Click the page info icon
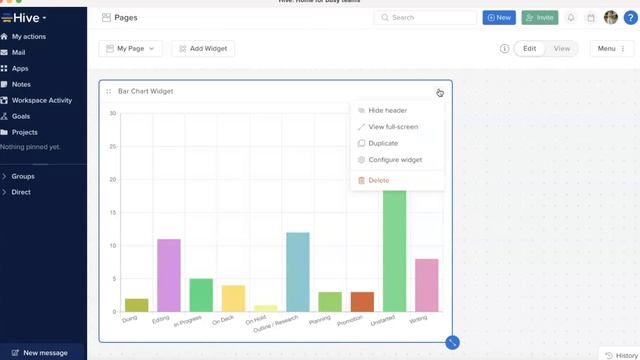 [504, 49]
